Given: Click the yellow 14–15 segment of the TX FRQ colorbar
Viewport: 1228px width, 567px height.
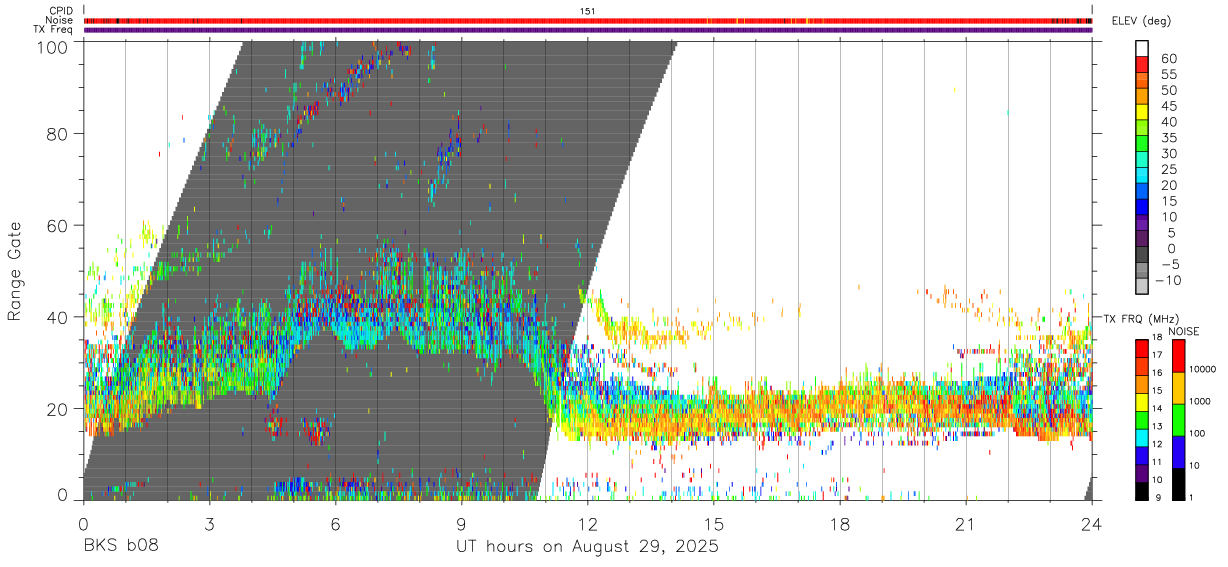Looking at the screenshot, I should point(1143,402).
